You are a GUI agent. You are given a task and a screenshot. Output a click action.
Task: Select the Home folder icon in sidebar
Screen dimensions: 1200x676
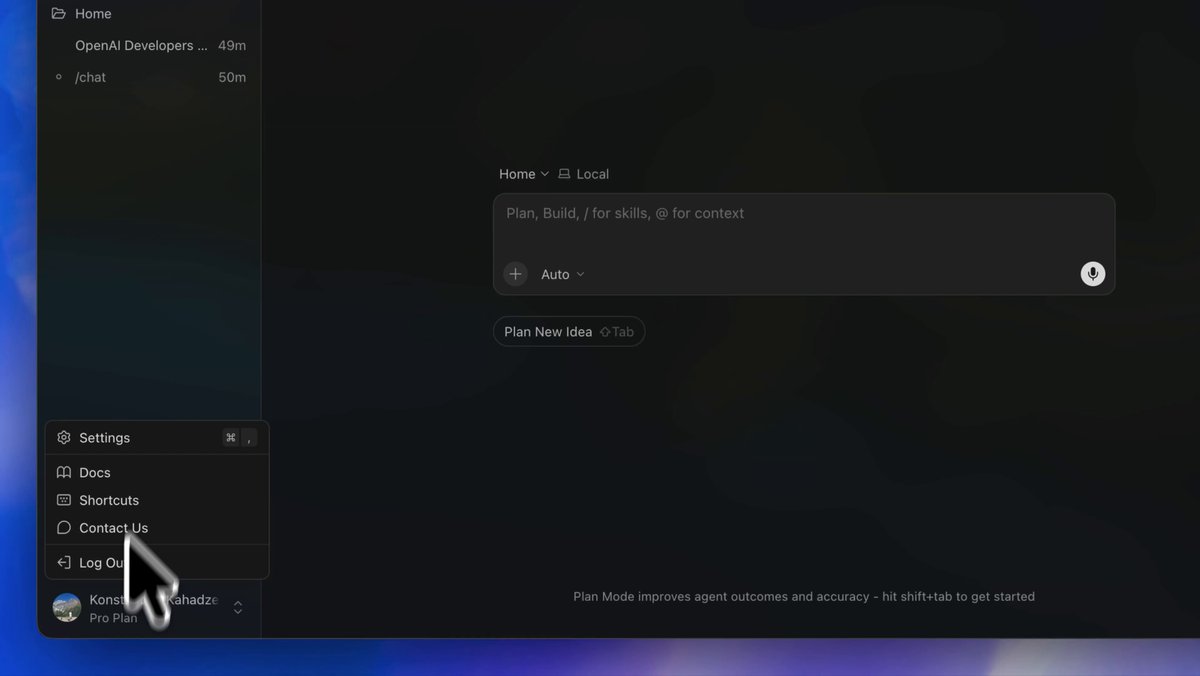59,14
